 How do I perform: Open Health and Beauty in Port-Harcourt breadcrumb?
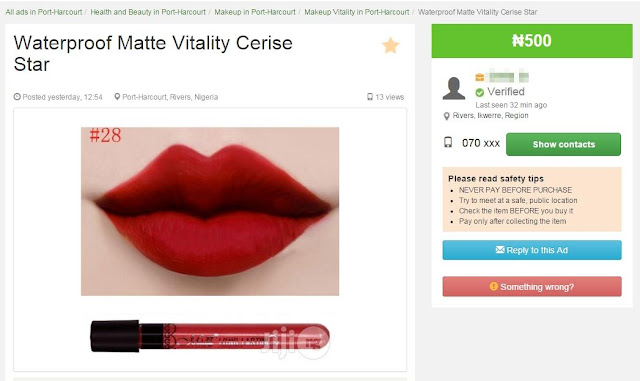[x=148, y=12]
